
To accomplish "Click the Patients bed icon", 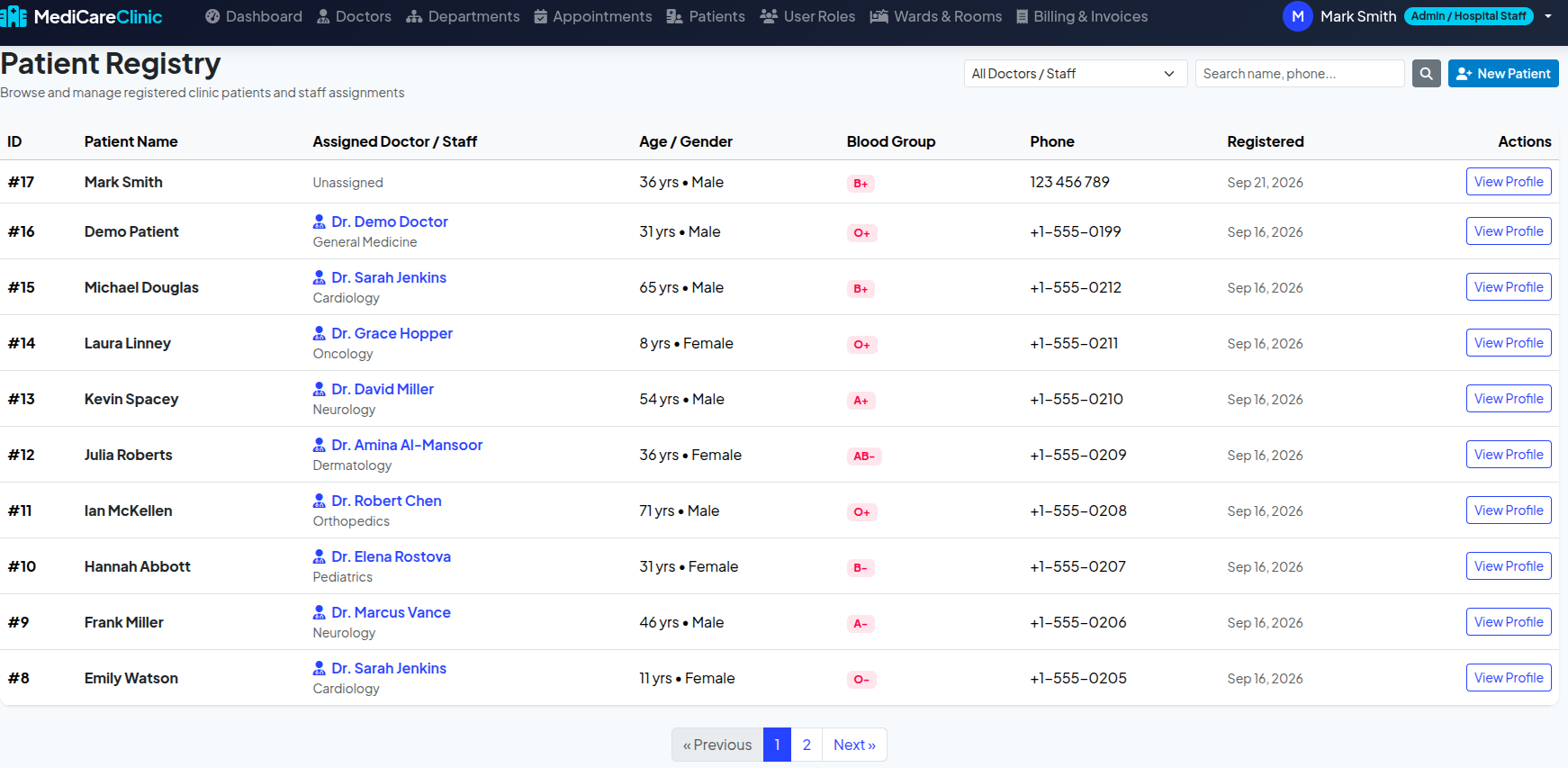I will click(674, 16).
